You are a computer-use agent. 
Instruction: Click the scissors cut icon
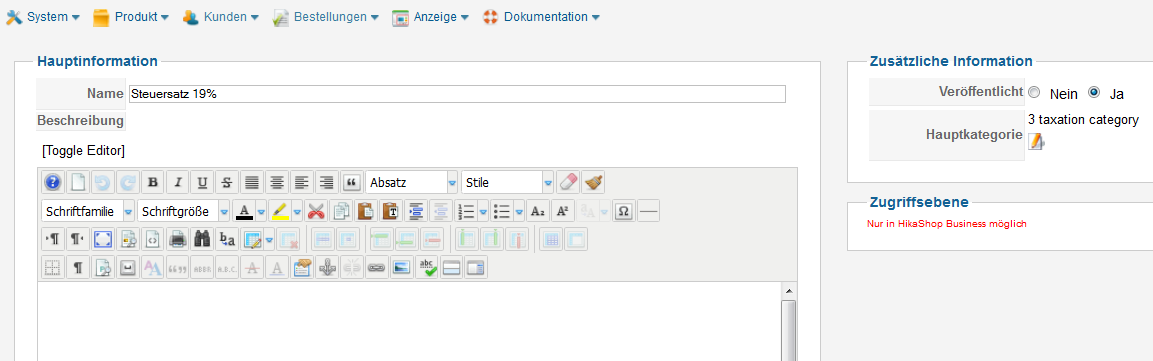pyautogui.click(x=316, y=212)
